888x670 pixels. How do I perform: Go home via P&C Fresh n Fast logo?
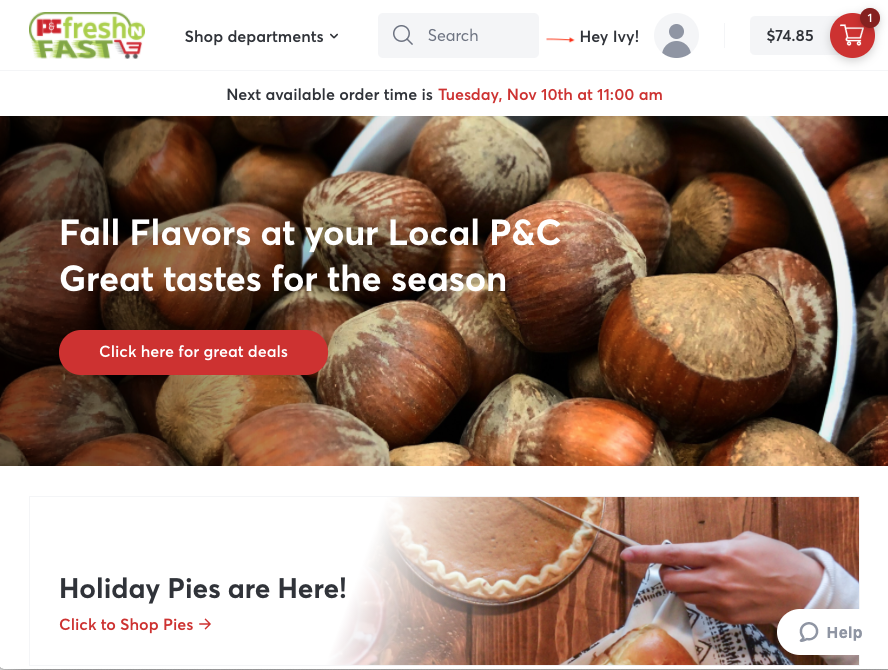pos(87,36)
